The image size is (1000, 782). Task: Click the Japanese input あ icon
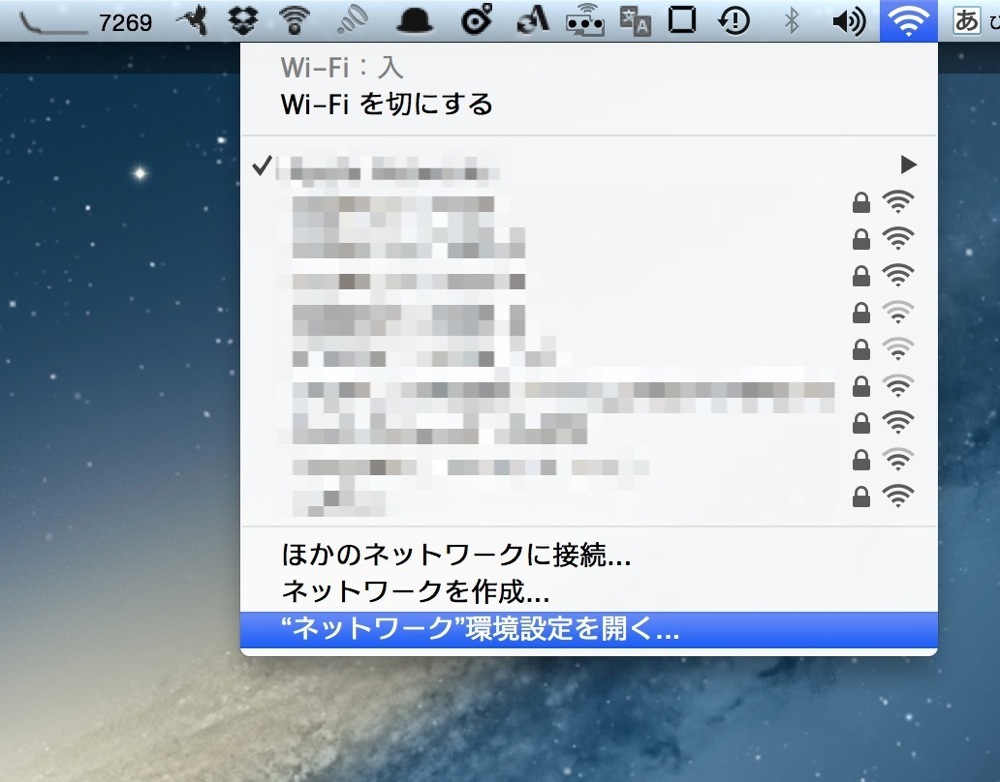966,21
